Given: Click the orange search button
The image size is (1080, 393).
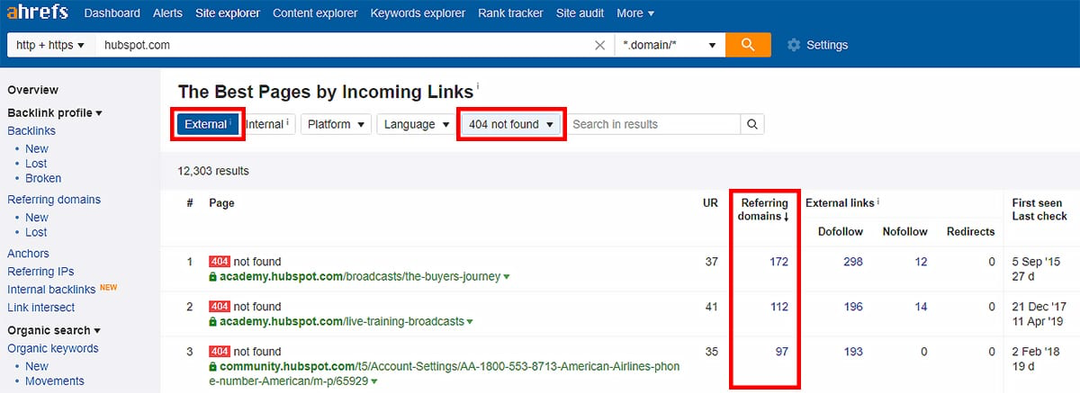Looking at the screenshot, I should click(x=748, y=45).
